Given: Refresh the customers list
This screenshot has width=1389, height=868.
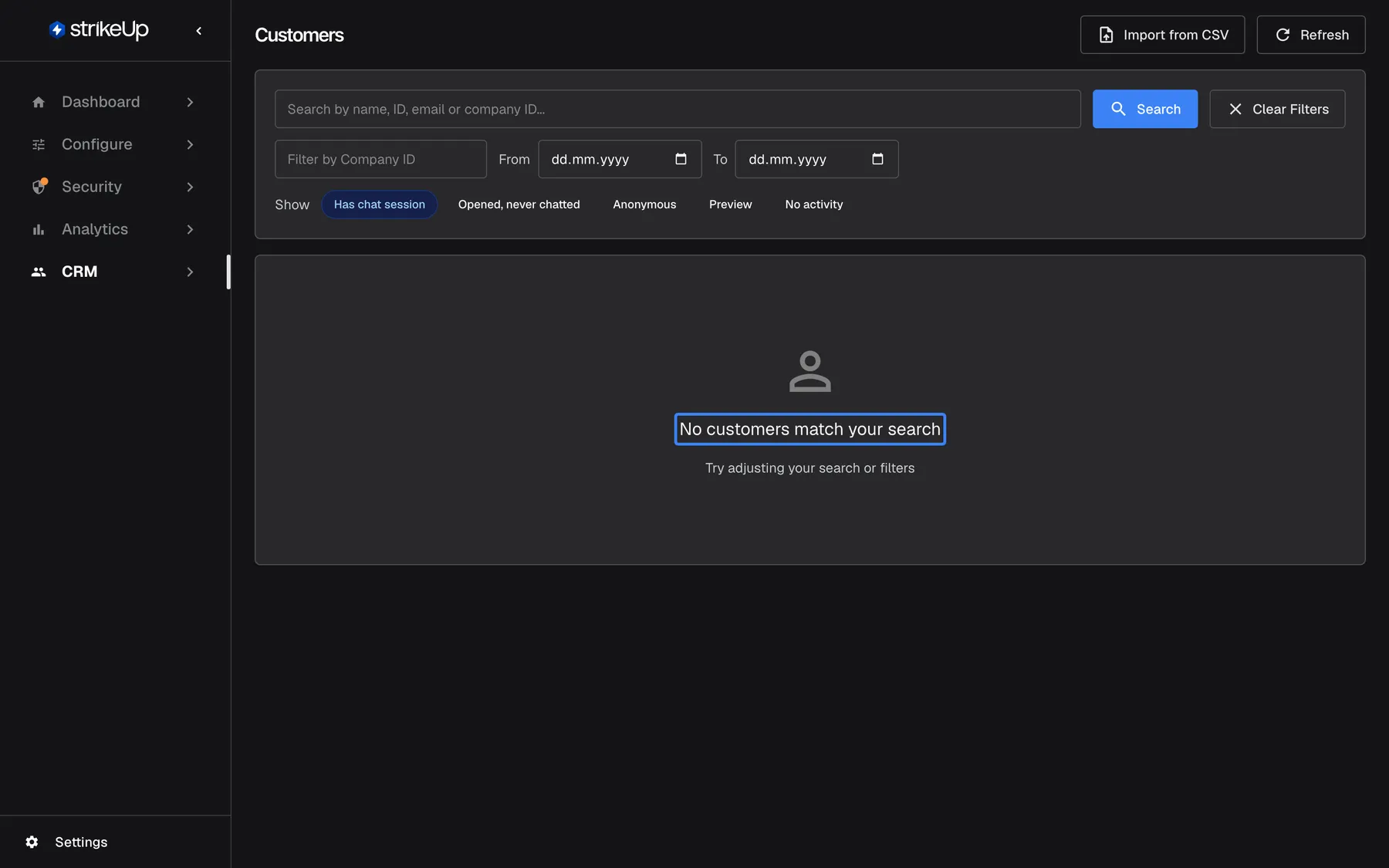Looking at the screenshot, I should coord(1310,35).
